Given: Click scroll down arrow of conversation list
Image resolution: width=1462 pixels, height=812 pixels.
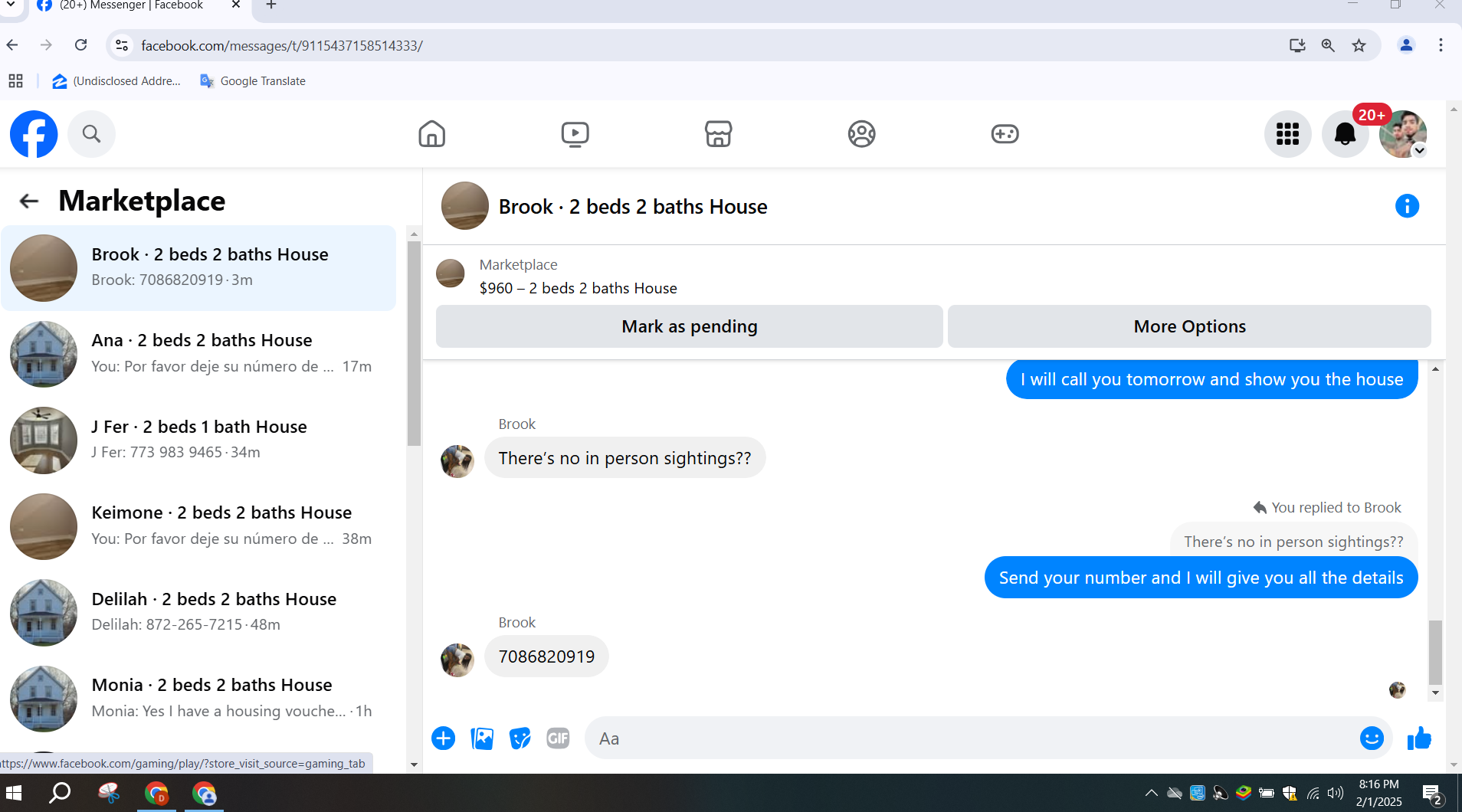Looking at the screenshot, I should (414, 765).
